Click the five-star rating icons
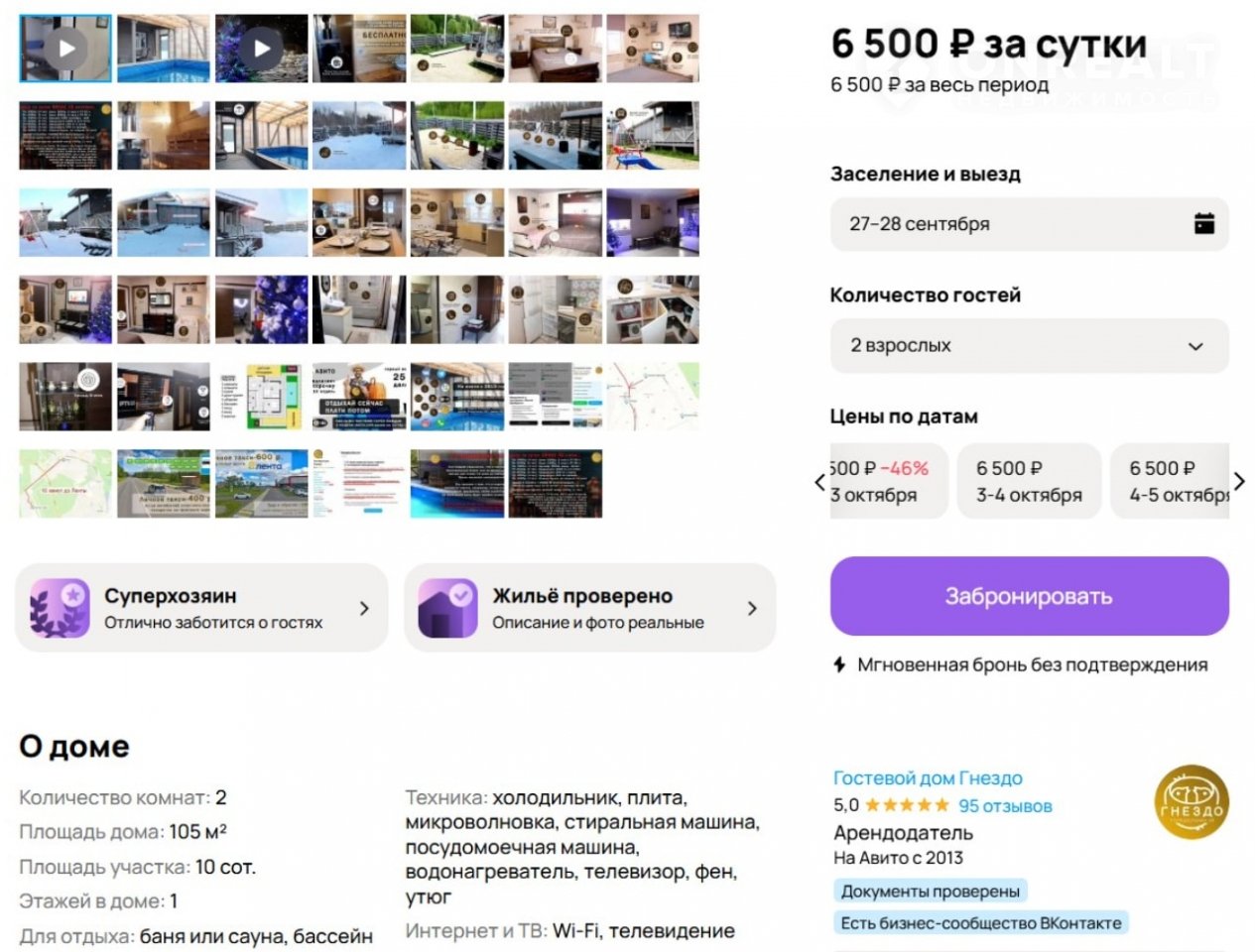This screenshot has height=952, width=1255. click(x=907, y=805)
